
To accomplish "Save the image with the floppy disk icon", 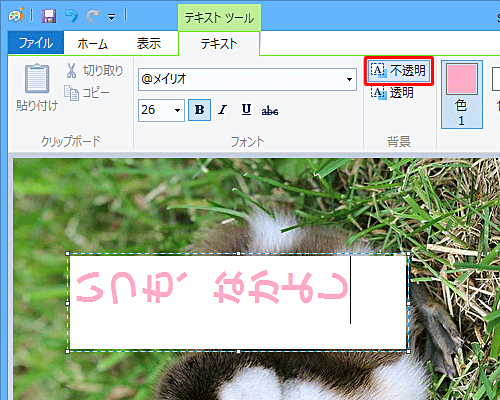I will (49, 16).
